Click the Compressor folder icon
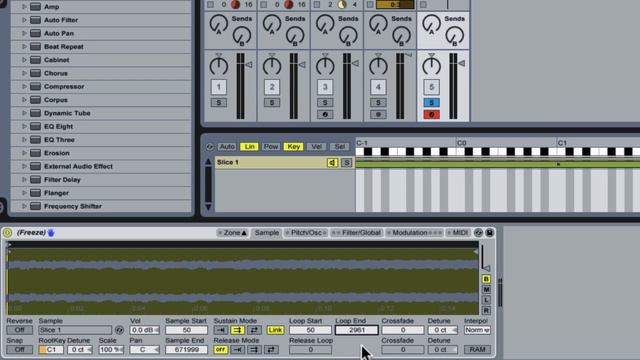This screenshot has height=360, width=640. (36, 87)
